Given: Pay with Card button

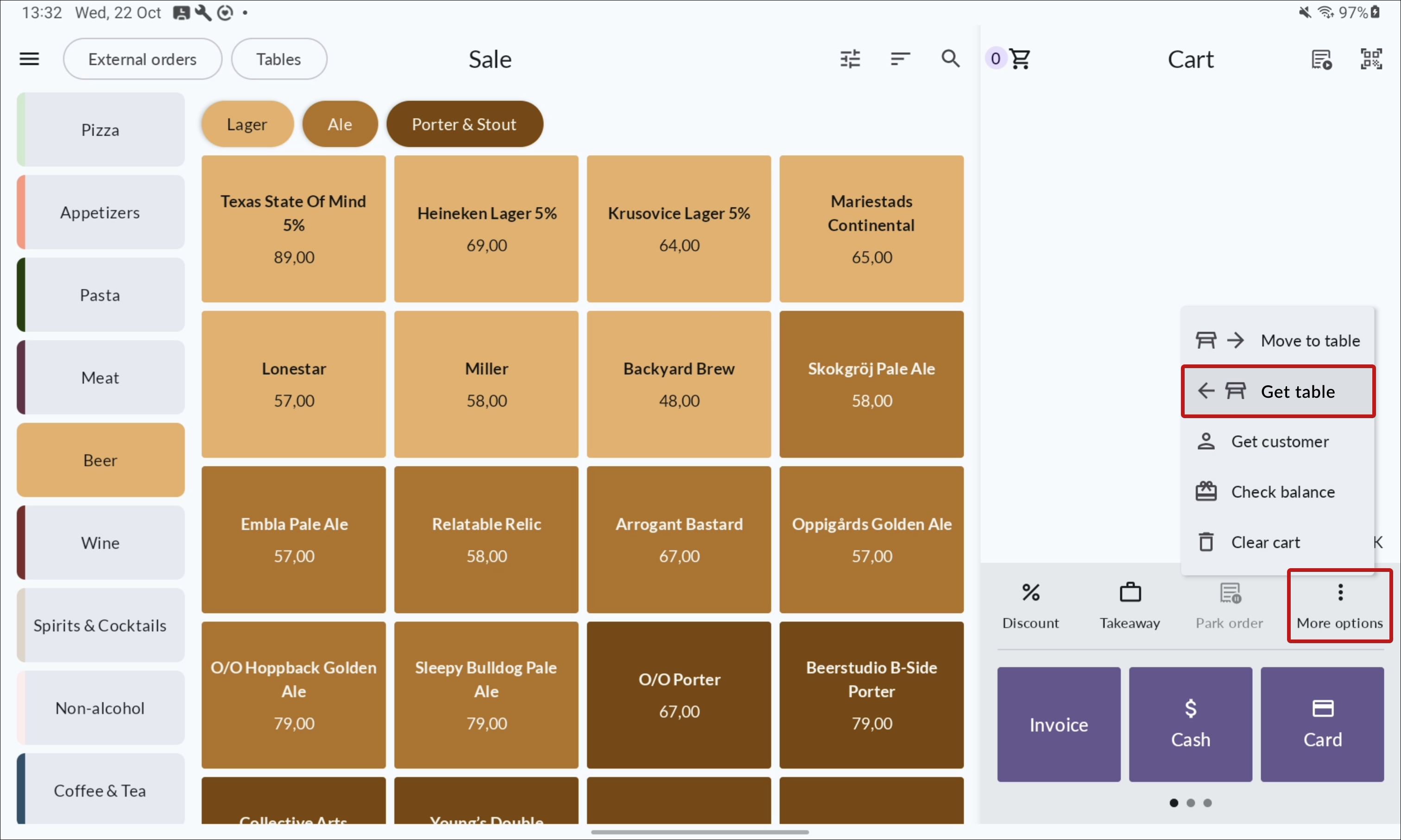Looking at the screenshot, I should [1322, 725].
